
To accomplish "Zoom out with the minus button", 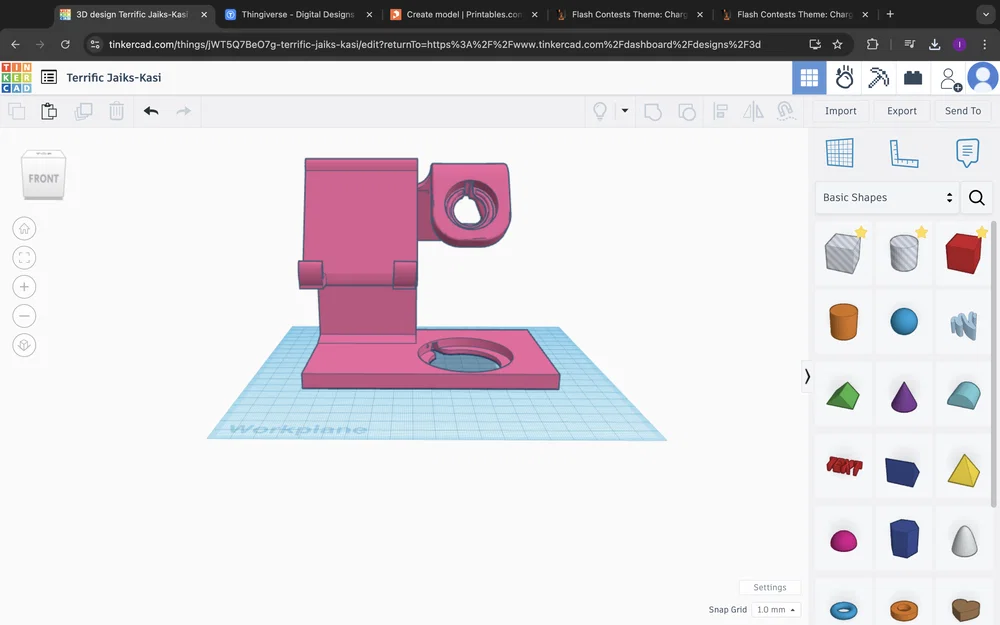I will tap(24, 316).
